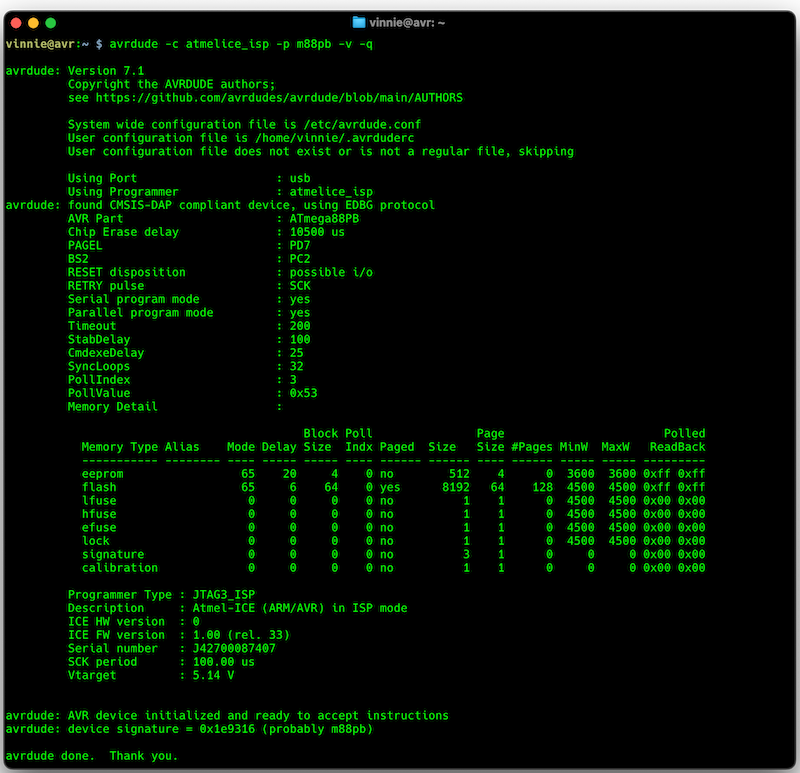Screen dimensions: 800x773
Task: Click the flash Paged value 'yes'
Action: (x=390, y=487)
